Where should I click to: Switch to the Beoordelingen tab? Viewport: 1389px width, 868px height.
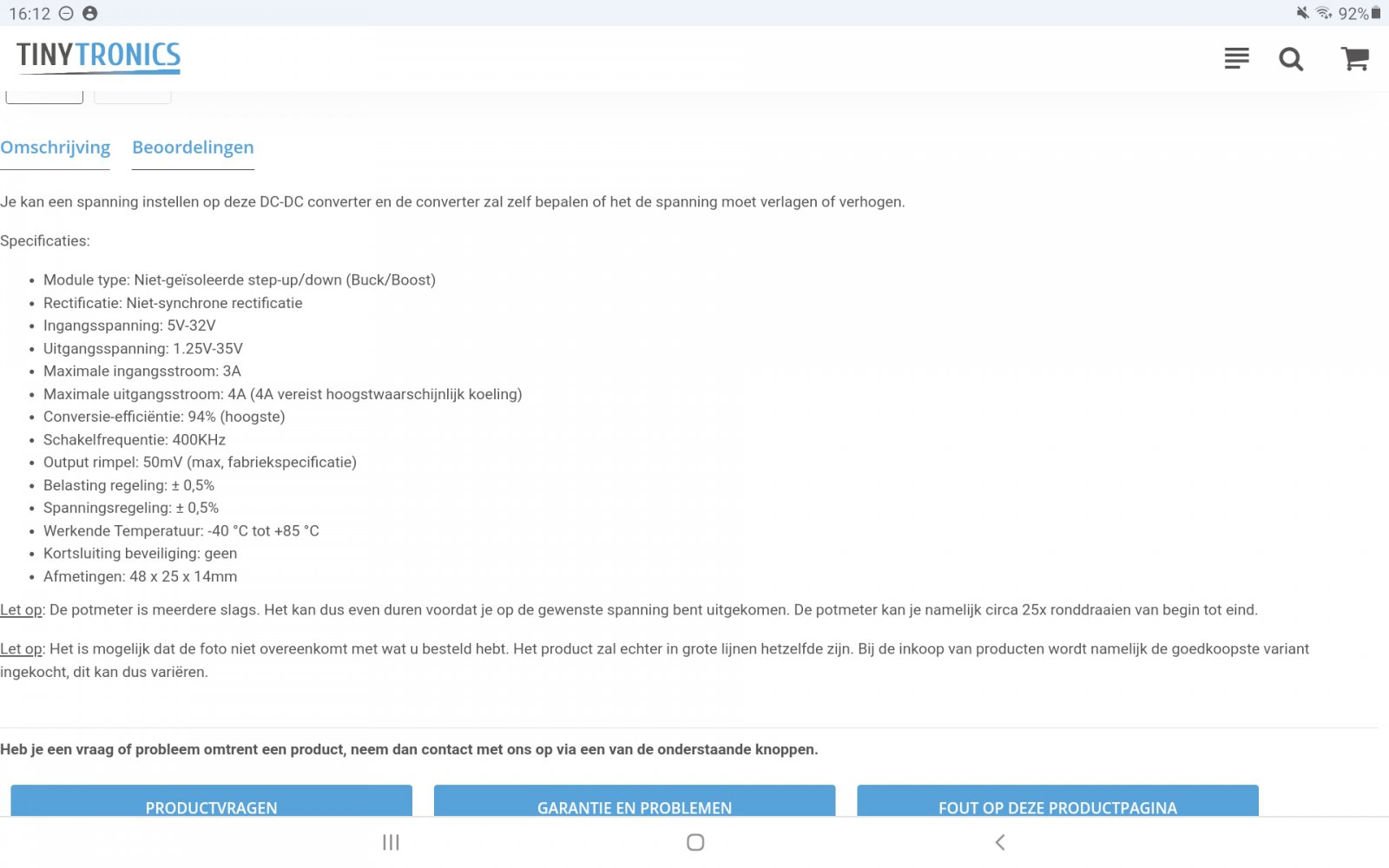[x=193, y=148]
